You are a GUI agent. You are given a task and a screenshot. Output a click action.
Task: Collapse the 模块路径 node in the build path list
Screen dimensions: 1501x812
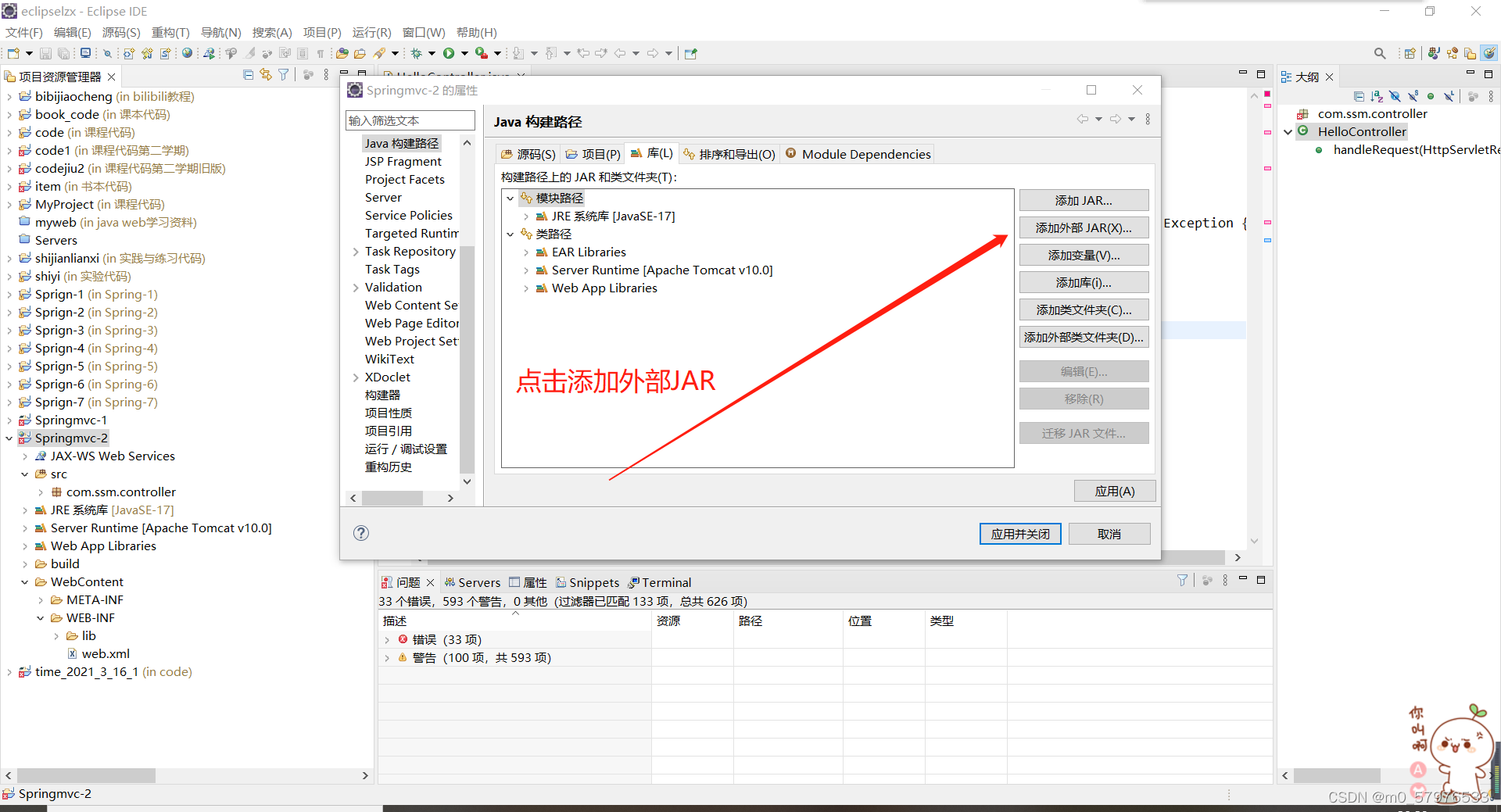510,199
